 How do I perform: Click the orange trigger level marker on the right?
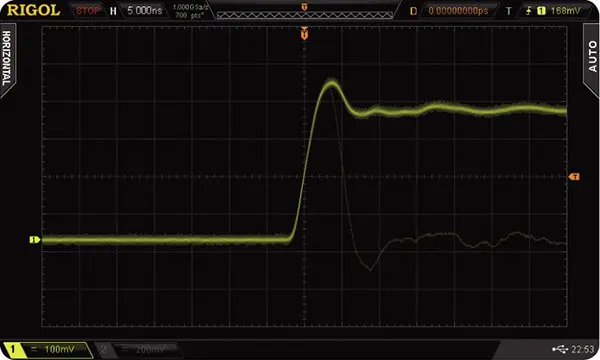click(574, 176)
